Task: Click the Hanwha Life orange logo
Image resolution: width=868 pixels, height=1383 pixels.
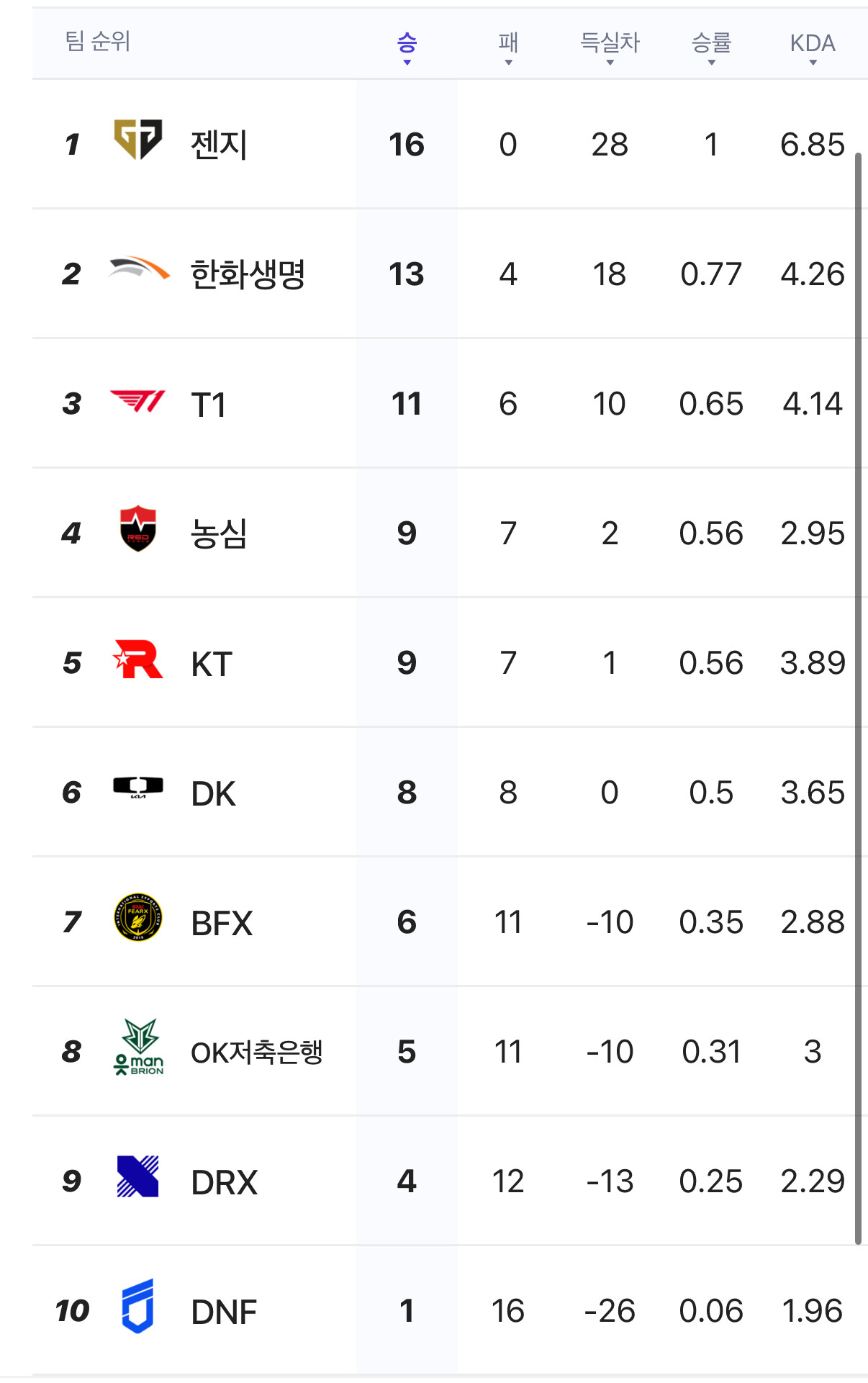Action: pos(139,269)
